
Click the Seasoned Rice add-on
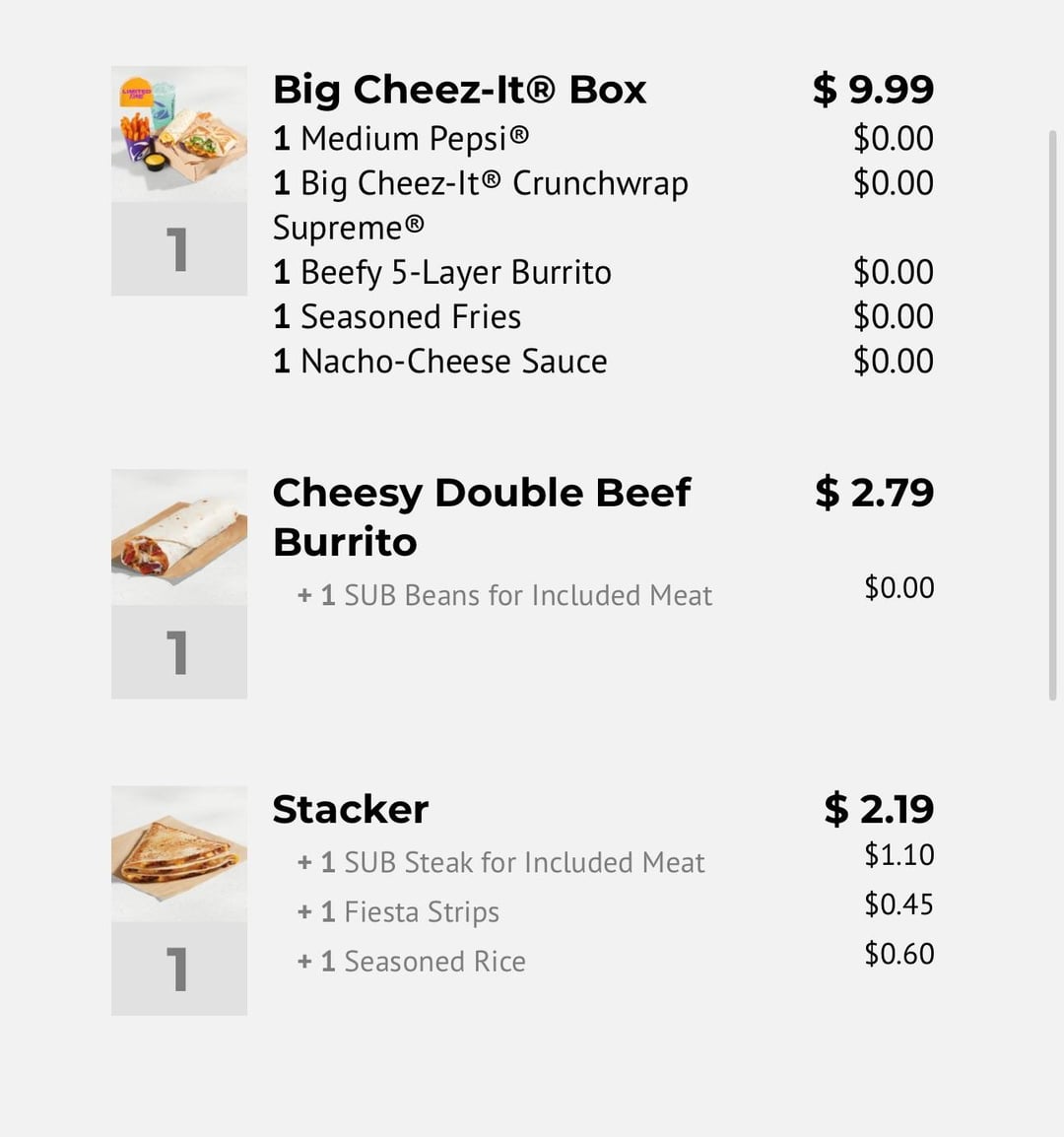pos(412,961)
